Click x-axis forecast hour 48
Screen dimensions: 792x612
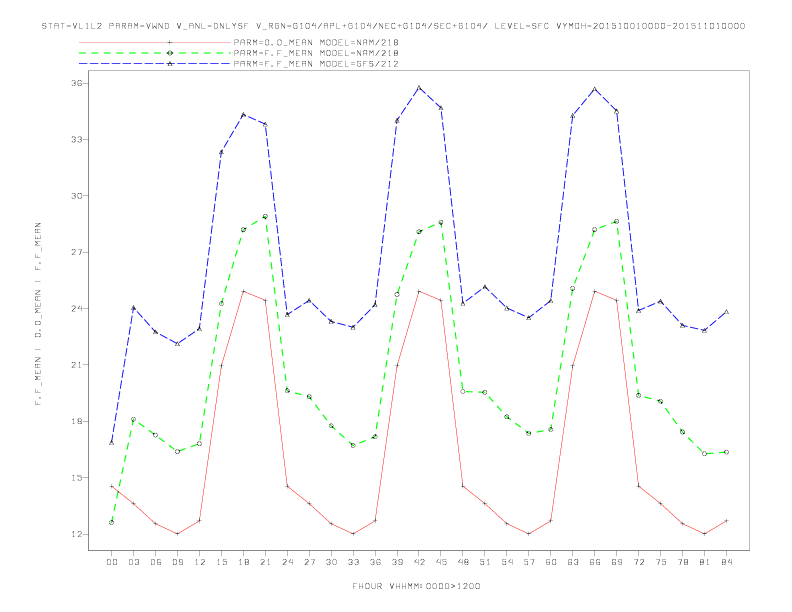point(463,562)
